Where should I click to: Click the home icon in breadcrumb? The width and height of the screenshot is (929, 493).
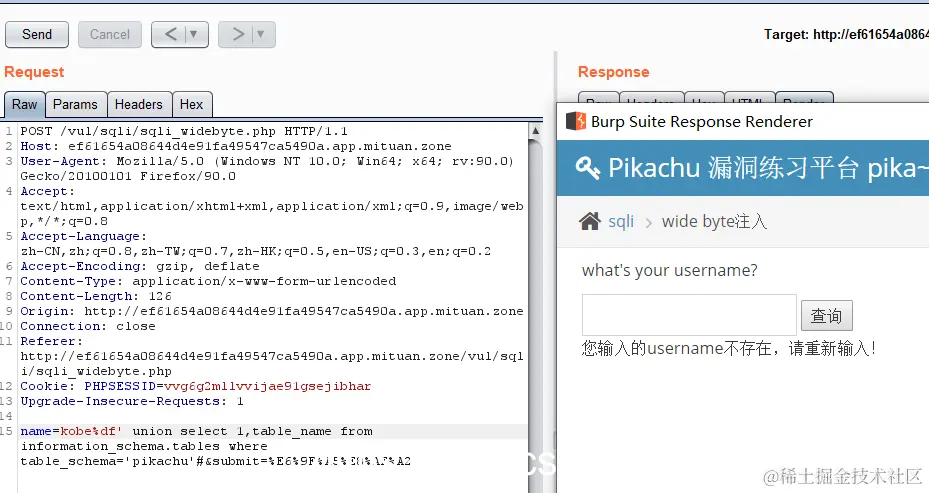[590, 221]
